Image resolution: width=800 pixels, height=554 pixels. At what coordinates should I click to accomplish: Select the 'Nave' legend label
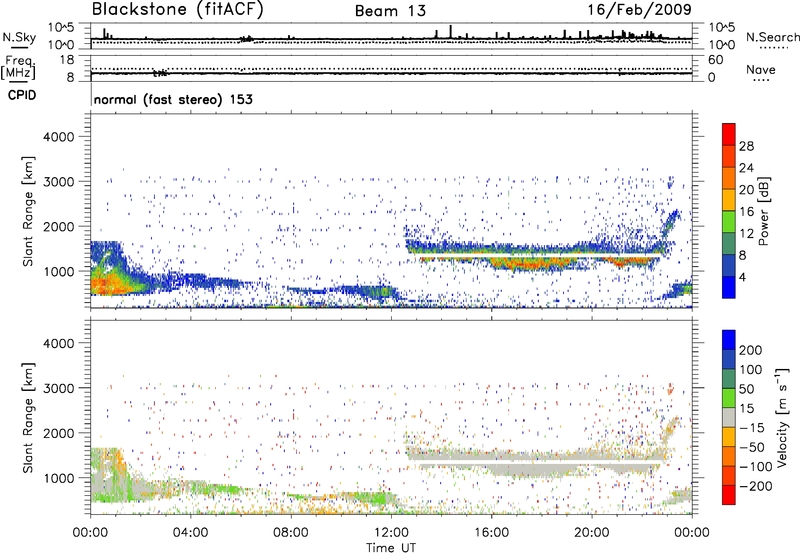pos(761,69)
